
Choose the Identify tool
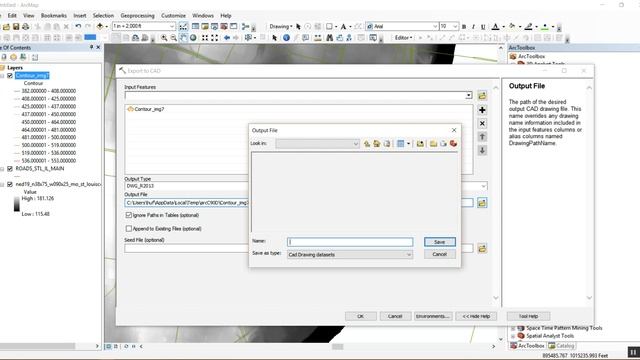[286, 38]
